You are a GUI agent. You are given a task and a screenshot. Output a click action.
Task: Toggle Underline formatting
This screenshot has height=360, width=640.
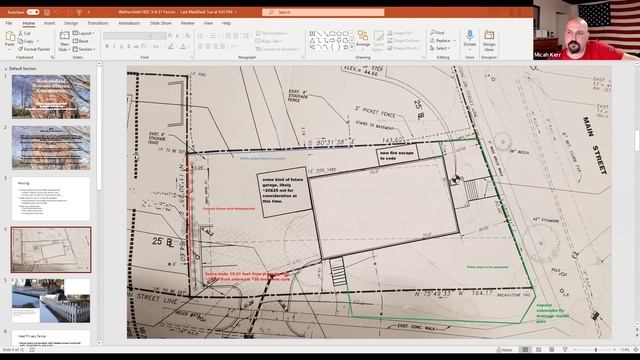[122, 47]
